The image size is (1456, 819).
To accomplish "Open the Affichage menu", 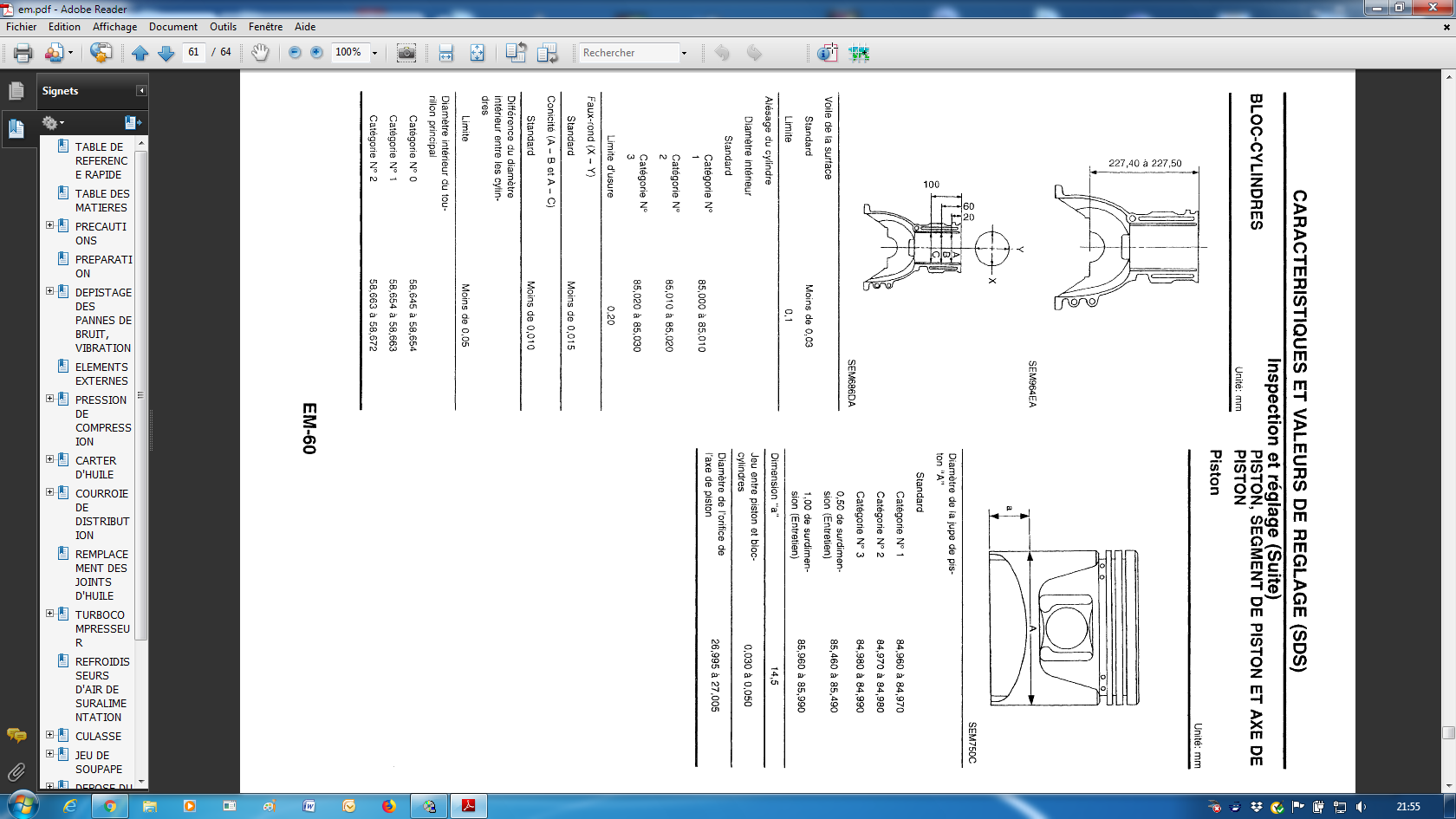I will click(x=115, y=27).
